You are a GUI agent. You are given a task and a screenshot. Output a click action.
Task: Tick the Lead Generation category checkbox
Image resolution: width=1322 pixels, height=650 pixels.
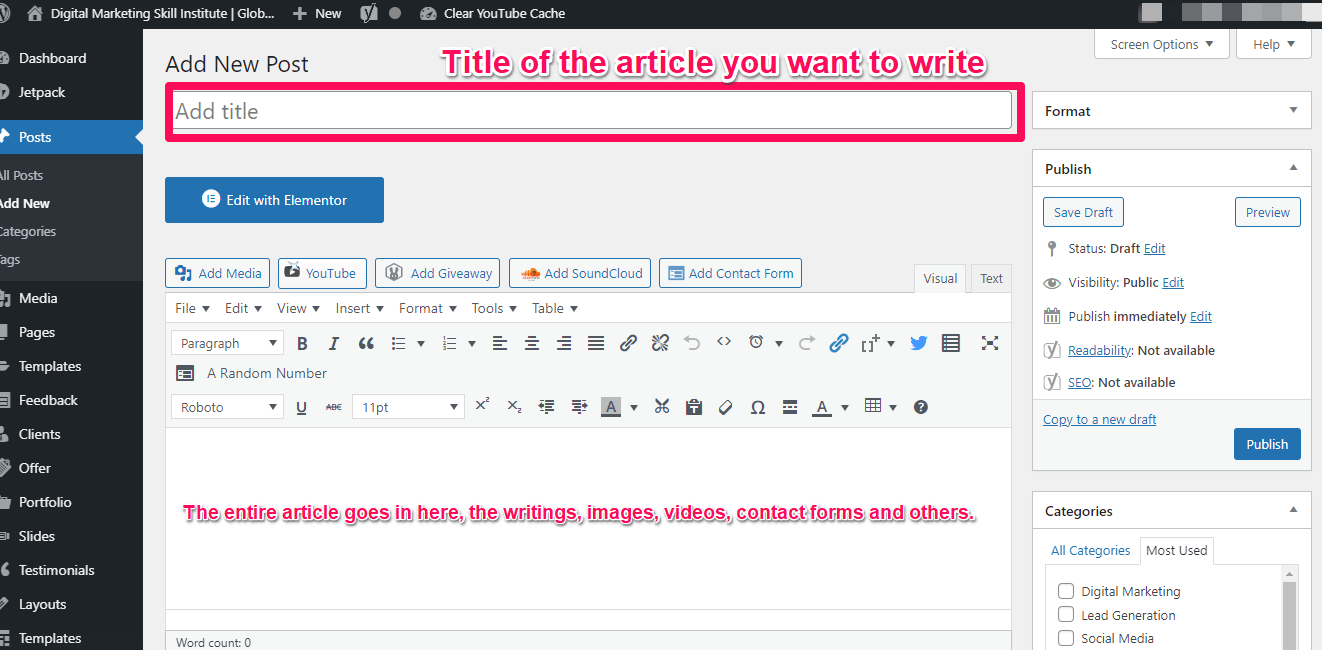[1066, 615]
